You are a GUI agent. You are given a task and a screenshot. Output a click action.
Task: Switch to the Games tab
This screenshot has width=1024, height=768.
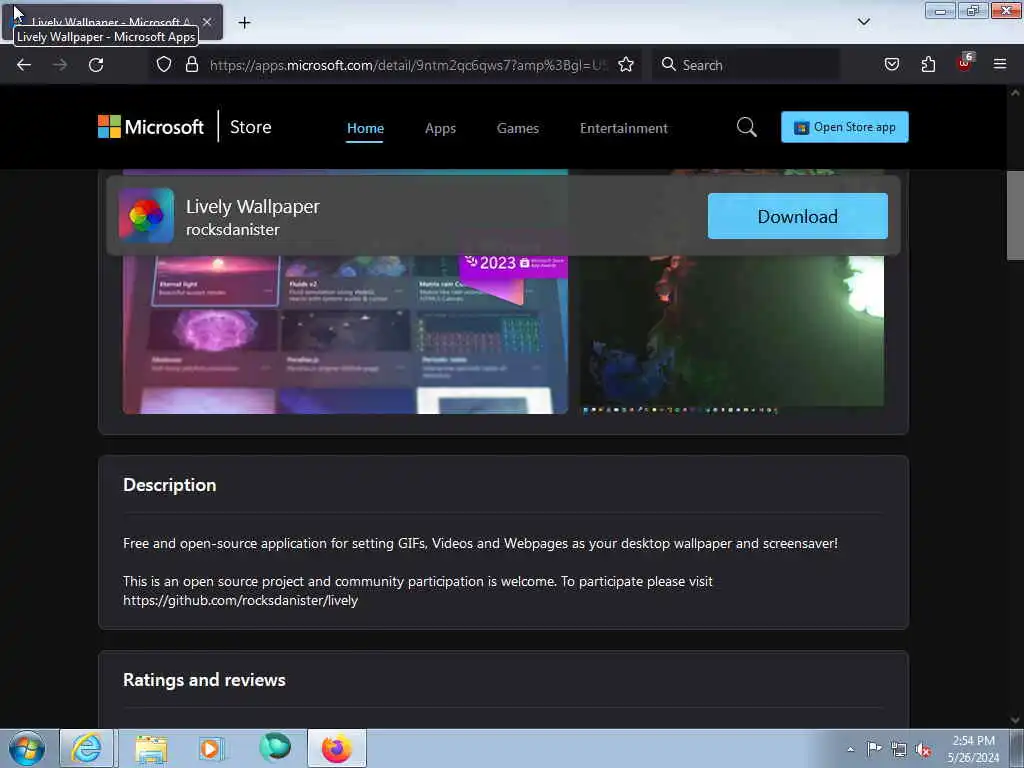pyautogui.click(x=517, y=128)
